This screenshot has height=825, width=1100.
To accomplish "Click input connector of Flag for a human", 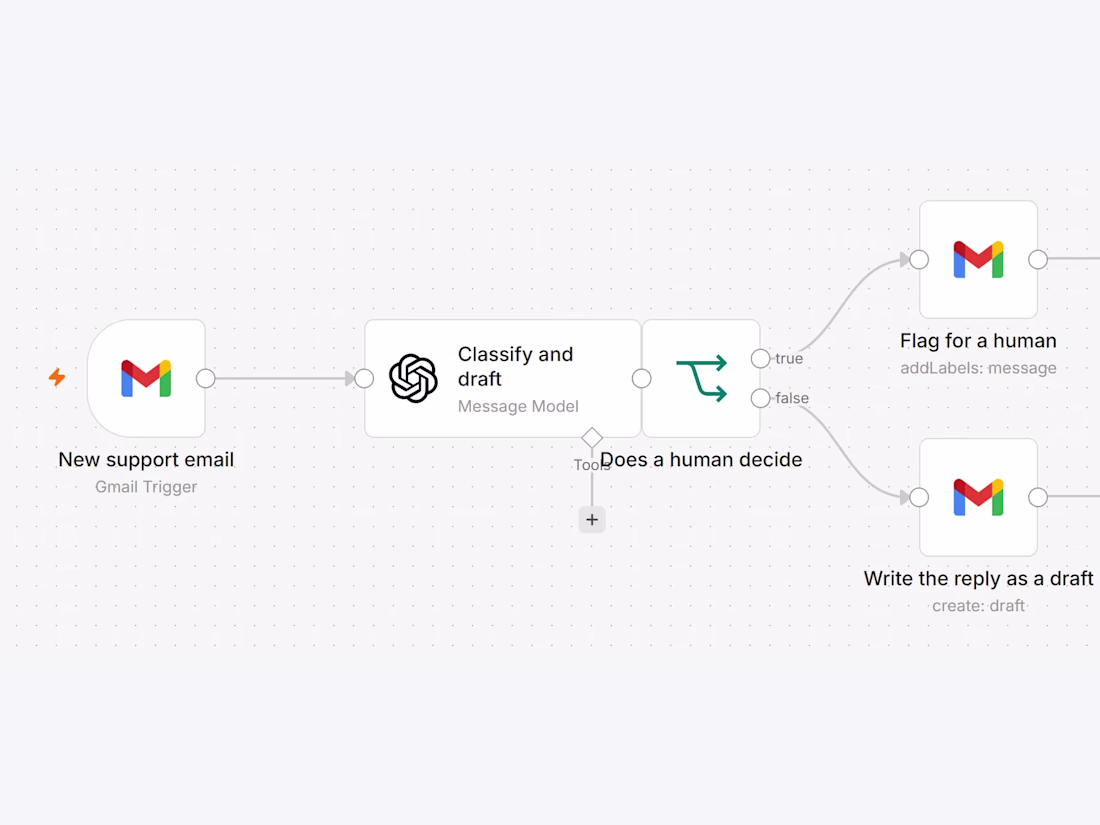I will point(919,260).
